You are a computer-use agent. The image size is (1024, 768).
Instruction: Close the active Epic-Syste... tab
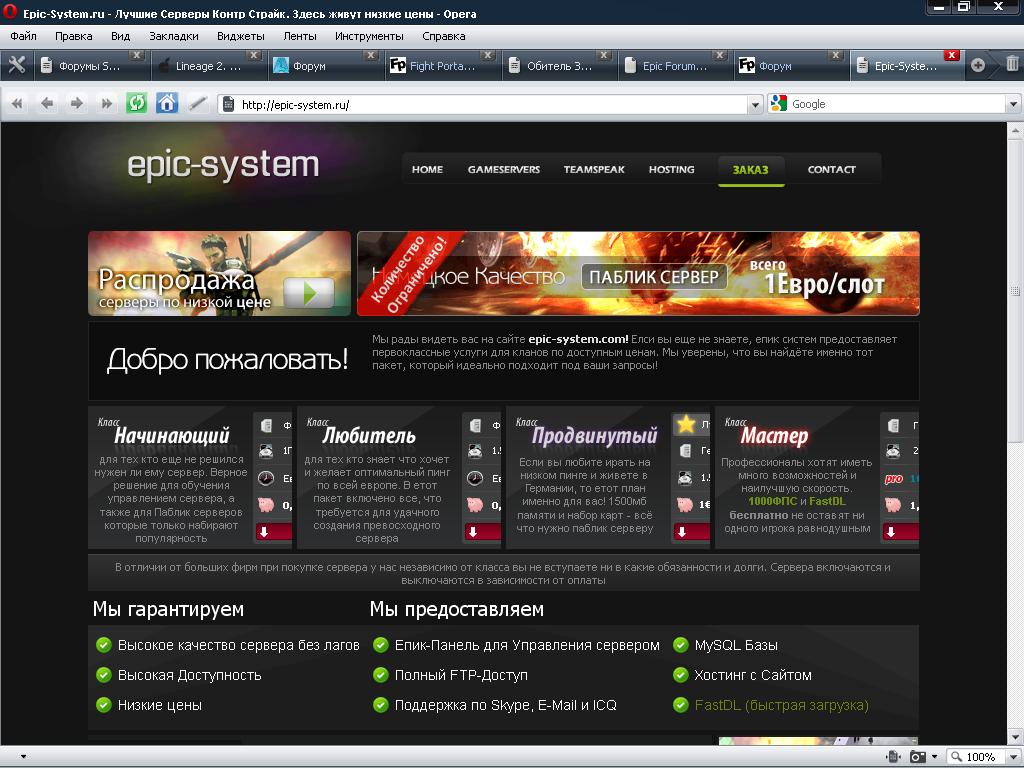pyautogui.click(x=952, y=55)
